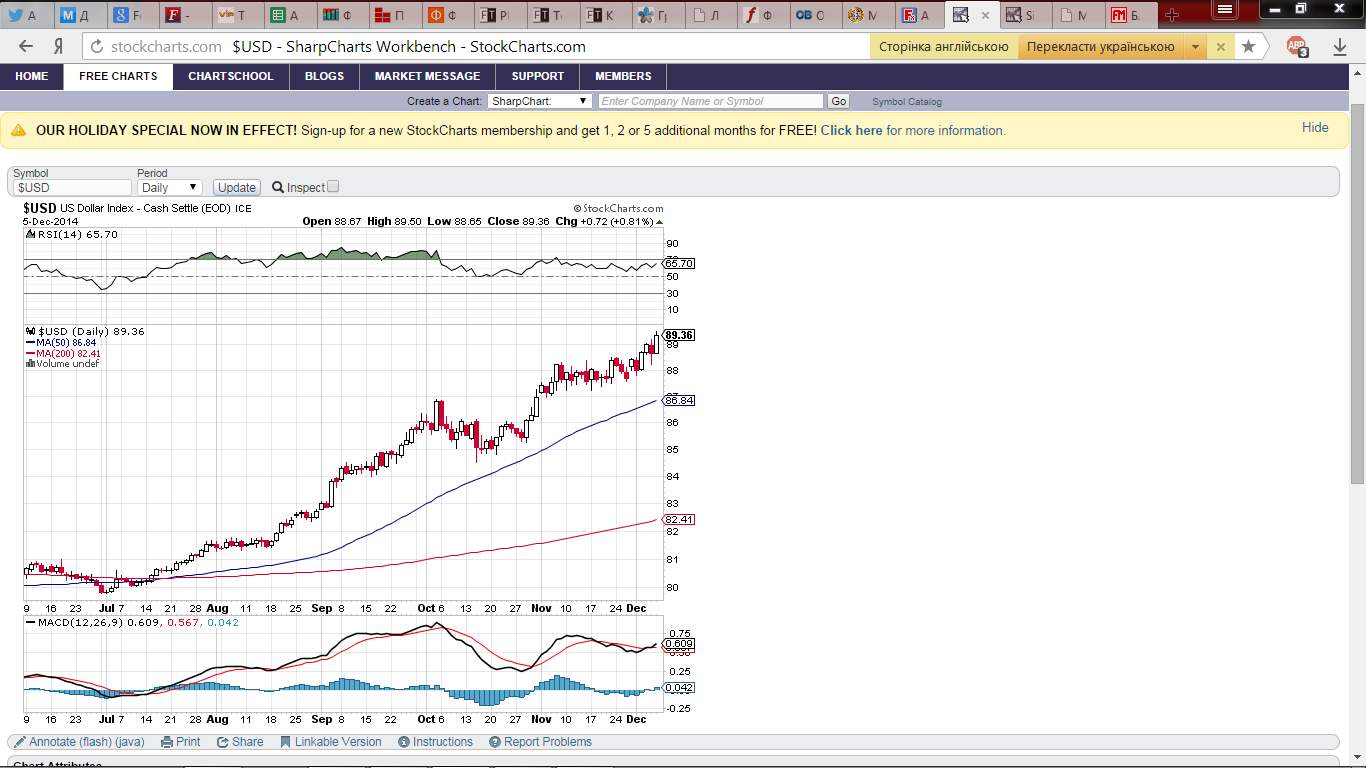Screen dimensions: 1366x768
Task: Click the Go button
Action: point(838,101)
